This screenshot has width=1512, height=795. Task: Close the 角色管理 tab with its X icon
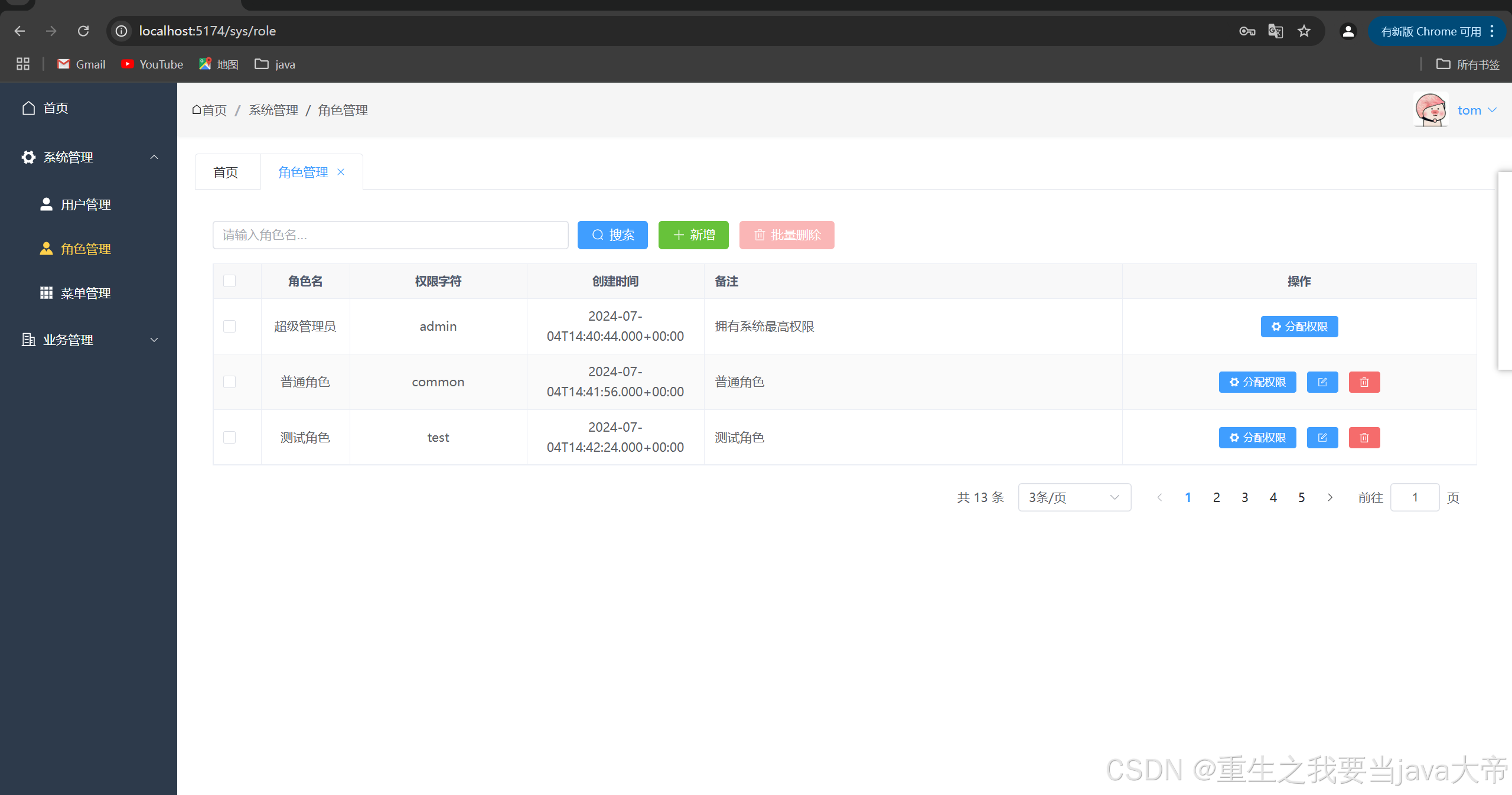point(341,172)
